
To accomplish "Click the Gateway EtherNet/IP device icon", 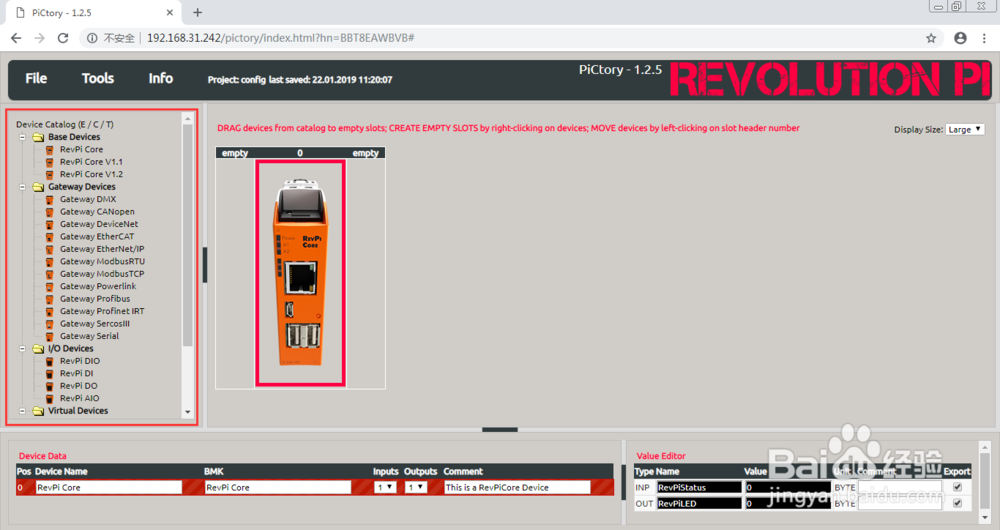I will click(x=49, y=249).
